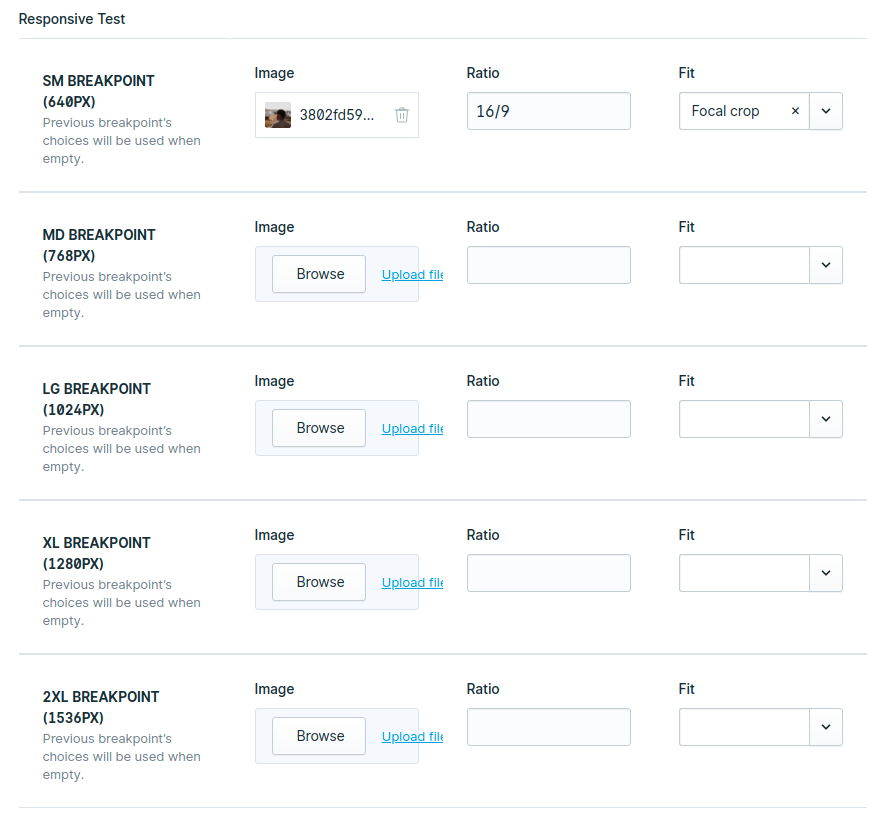Open the SM breakpoint Fit dropdown chevron

[826, 111]
